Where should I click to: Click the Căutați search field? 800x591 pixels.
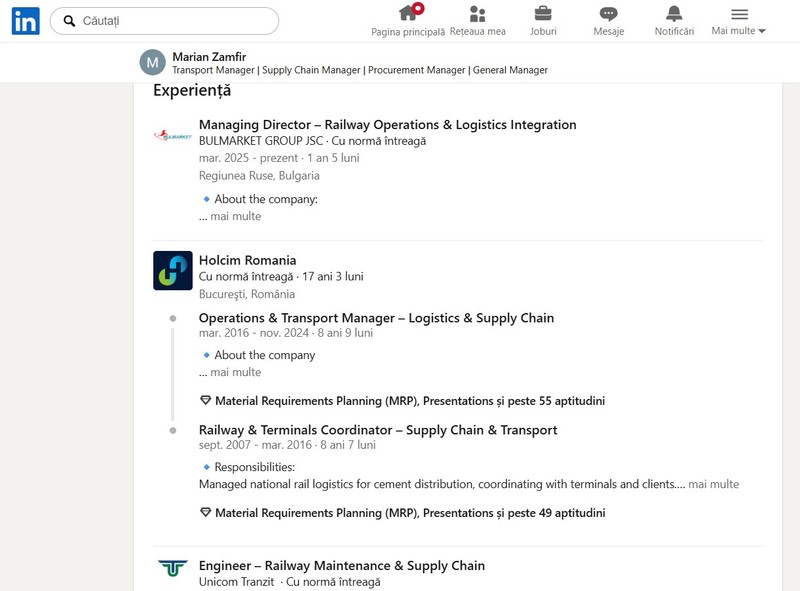164,21
